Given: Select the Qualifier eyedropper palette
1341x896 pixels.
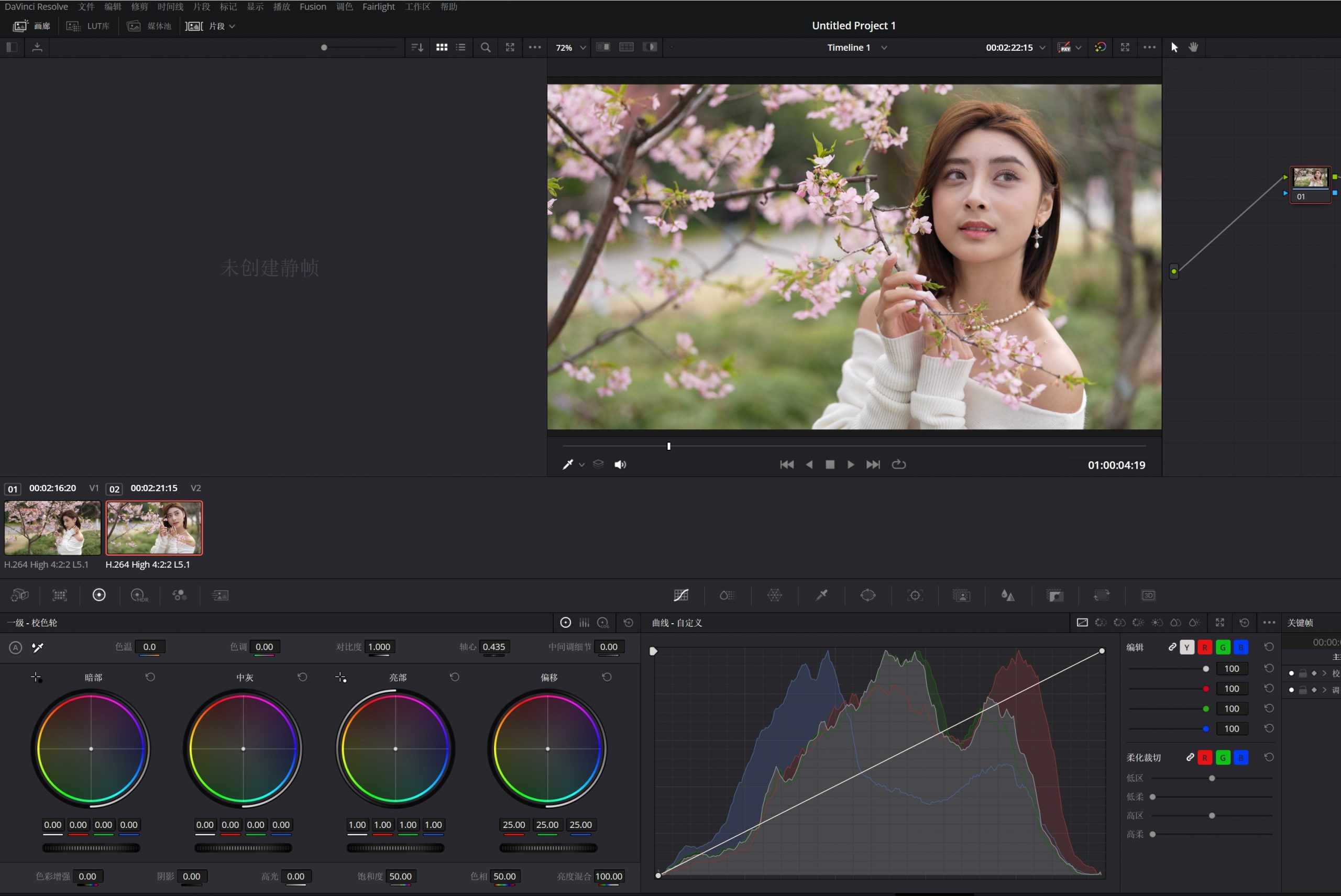Looking at the screenshot, I should pos(821,595).
